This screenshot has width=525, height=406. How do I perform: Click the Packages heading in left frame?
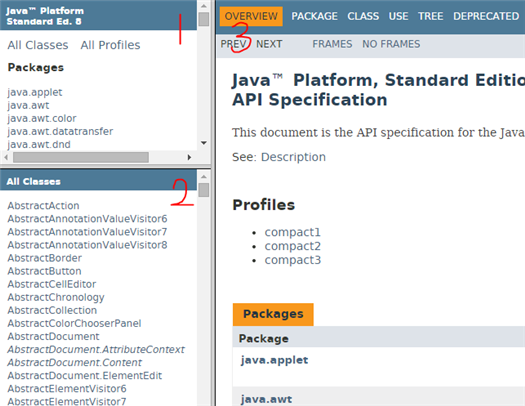click(x=35, y=68)
